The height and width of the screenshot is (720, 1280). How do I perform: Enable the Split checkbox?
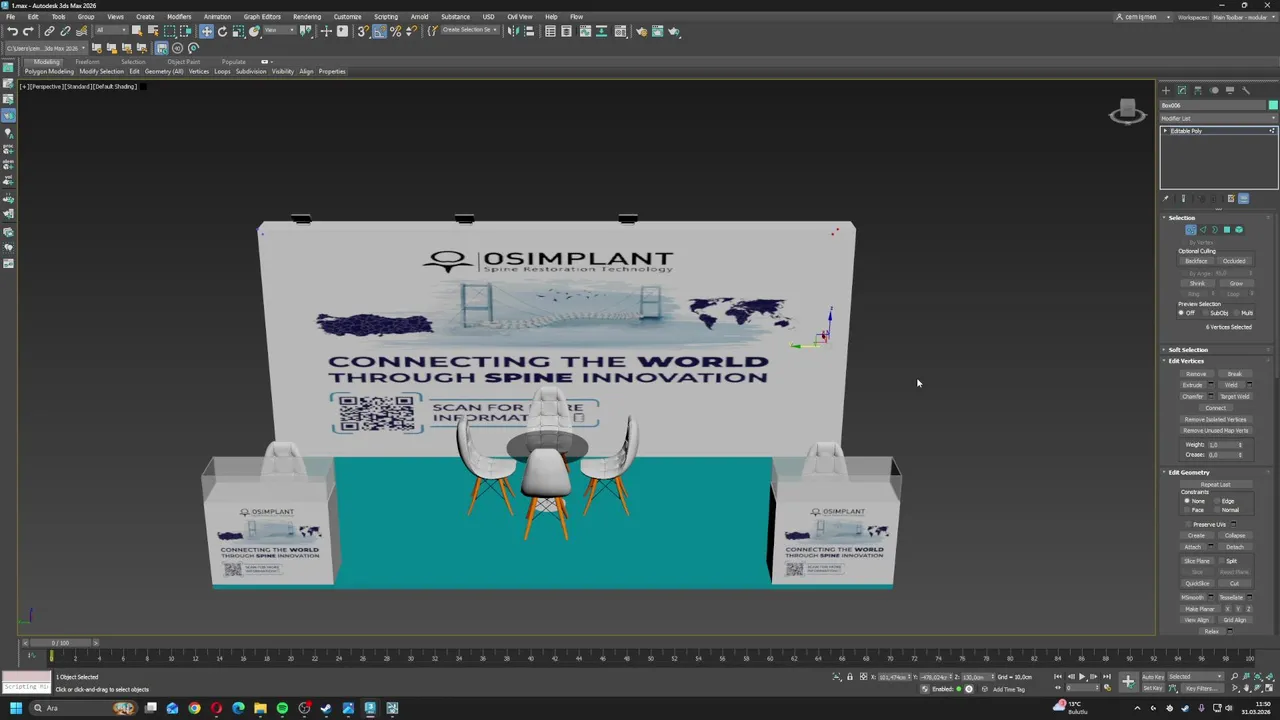tap(1222, 561)
